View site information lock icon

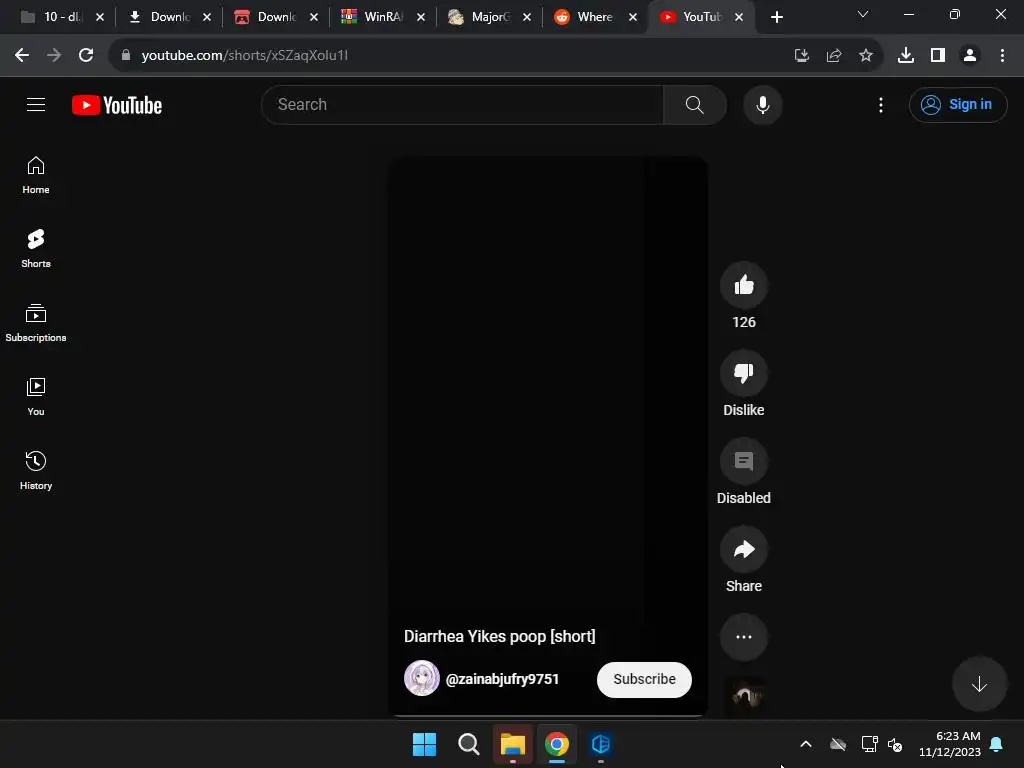(x=126, y=56)
